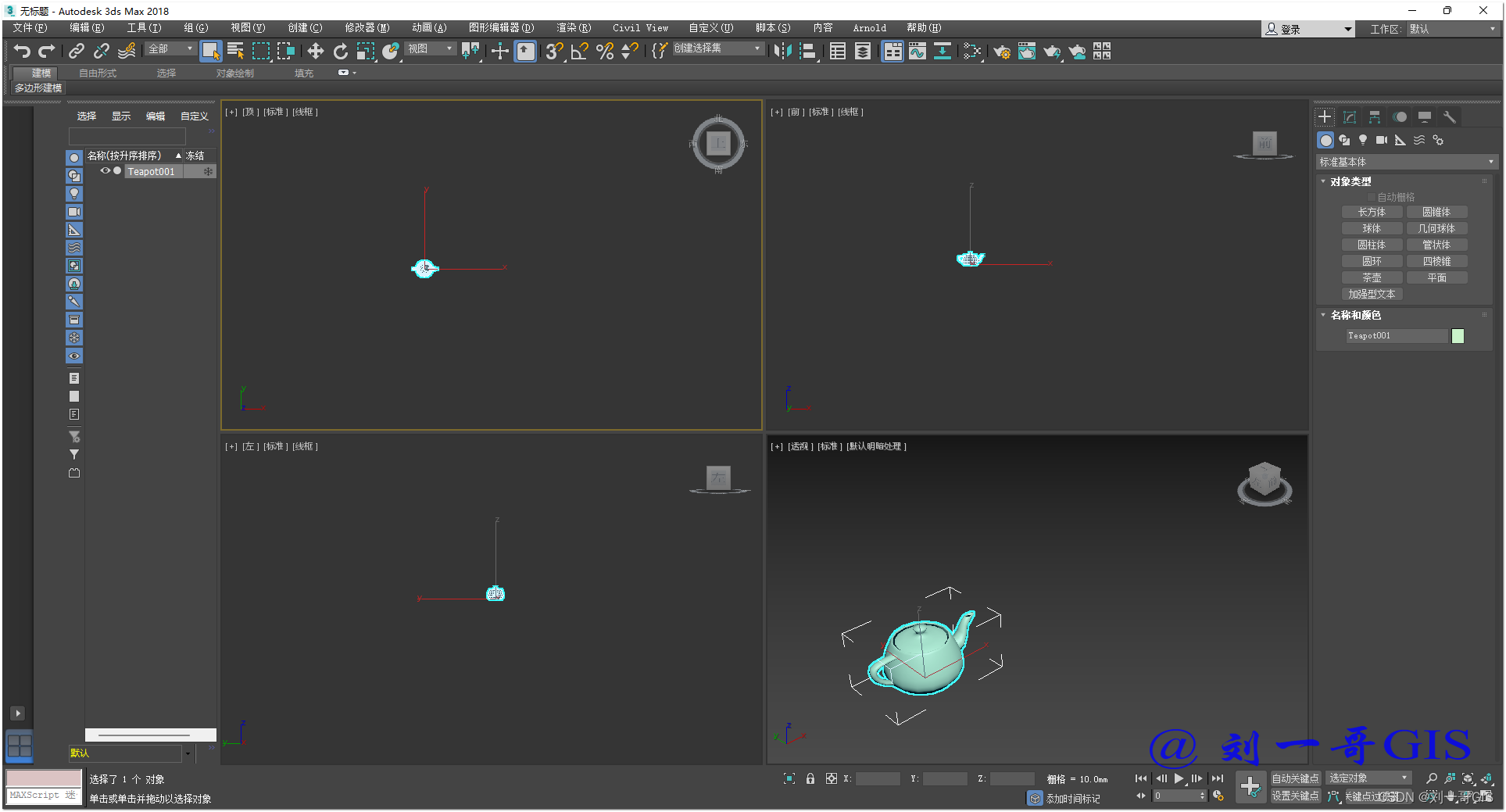Click the 茶壶 Teapot creation button
The height and width of the screenshot is (812, 1506).
(1372, 277)
